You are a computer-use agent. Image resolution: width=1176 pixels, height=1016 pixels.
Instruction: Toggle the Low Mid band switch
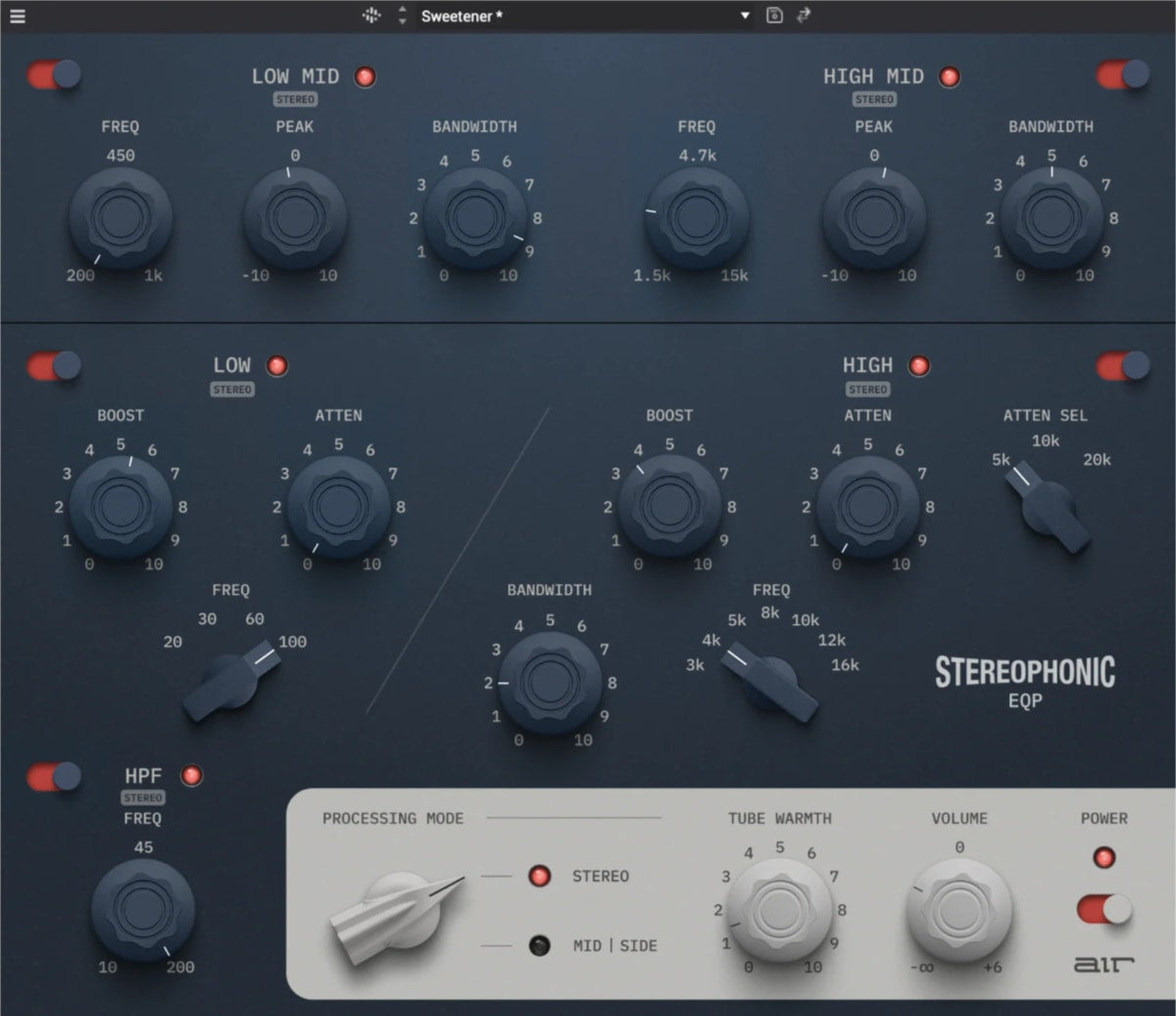point(54,74)
